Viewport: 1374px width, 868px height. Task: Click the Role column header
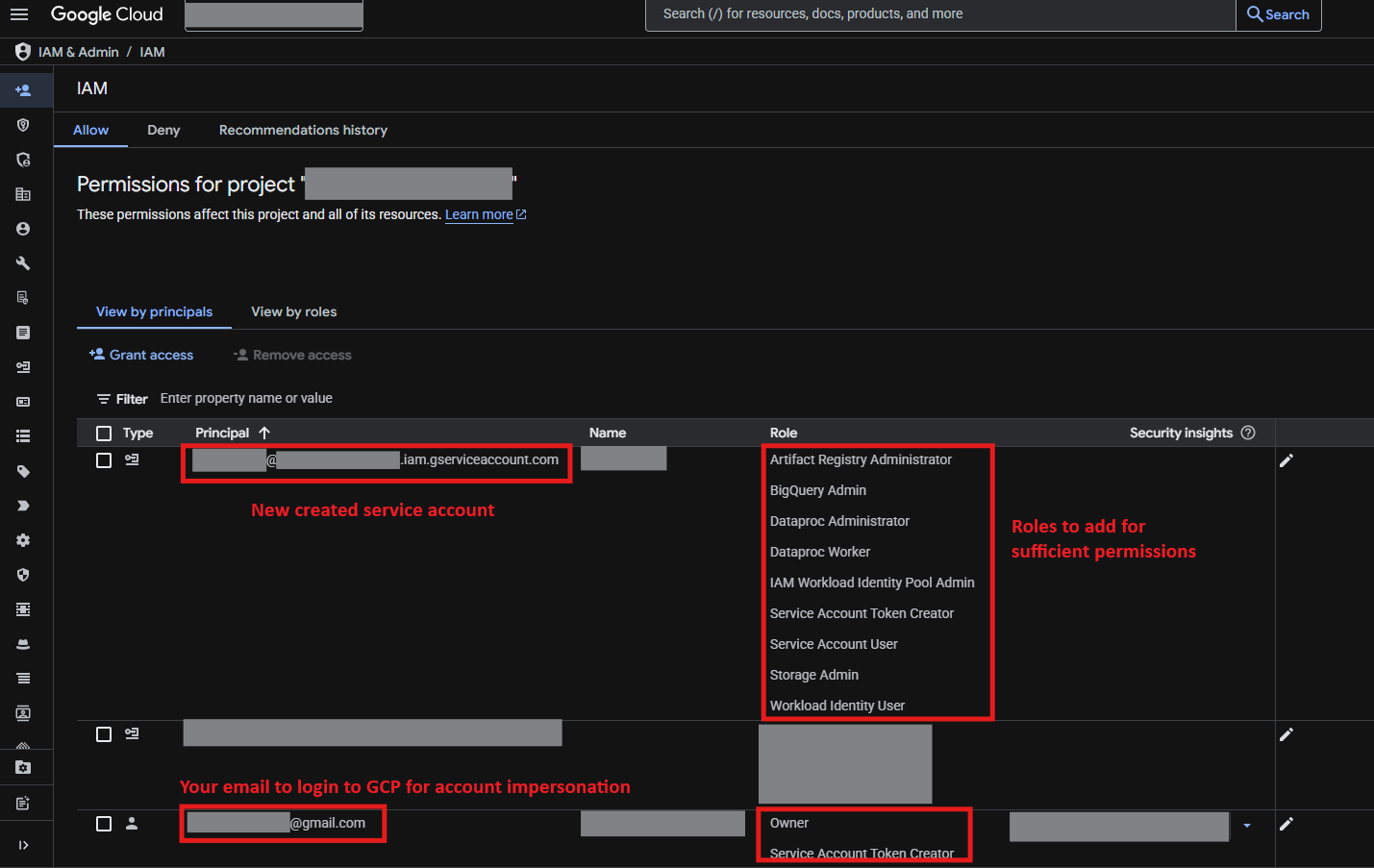pyautogui.click(x=784, y=433)
